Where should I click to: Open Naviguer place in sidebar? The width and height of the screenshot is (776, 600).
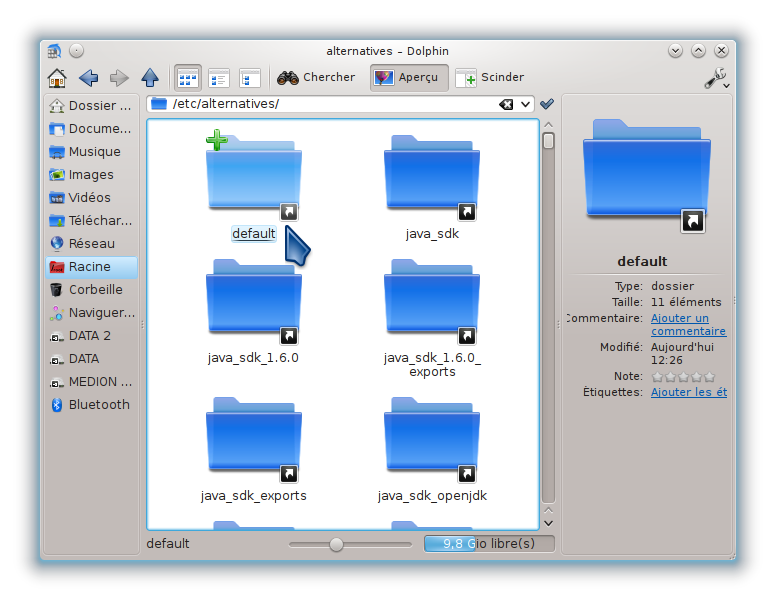pos(91,313)
